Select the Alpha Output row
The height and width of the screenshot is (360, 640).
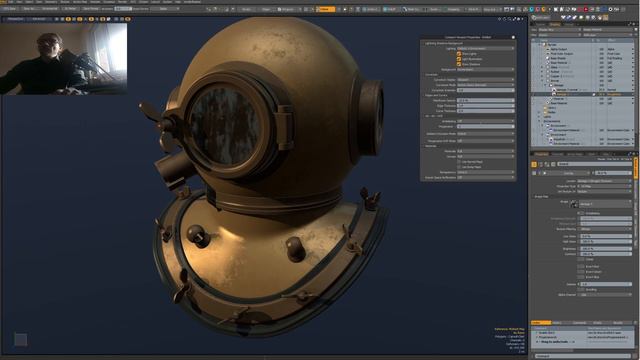click(582, 49)
